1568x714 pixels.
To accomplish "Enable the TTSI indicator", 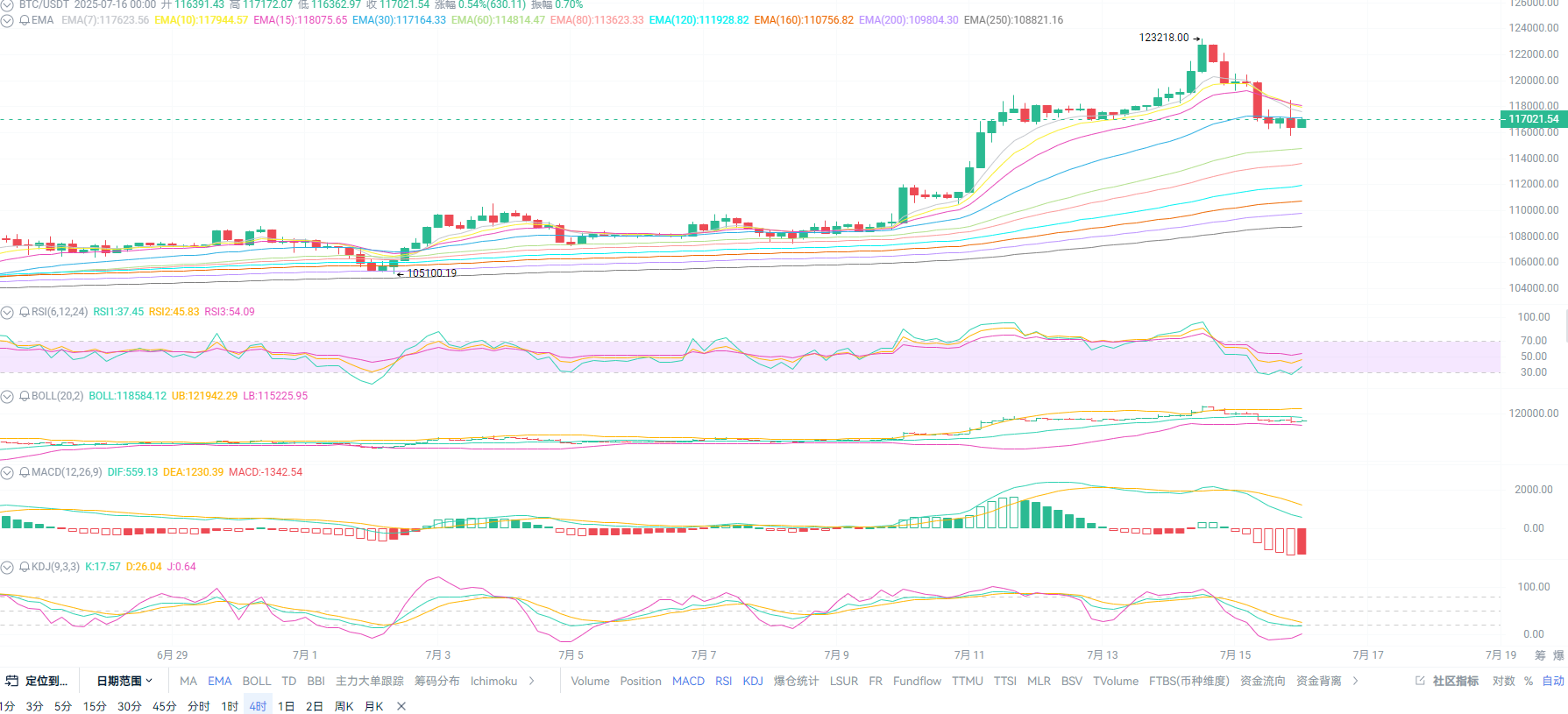I will point(1005,681).
